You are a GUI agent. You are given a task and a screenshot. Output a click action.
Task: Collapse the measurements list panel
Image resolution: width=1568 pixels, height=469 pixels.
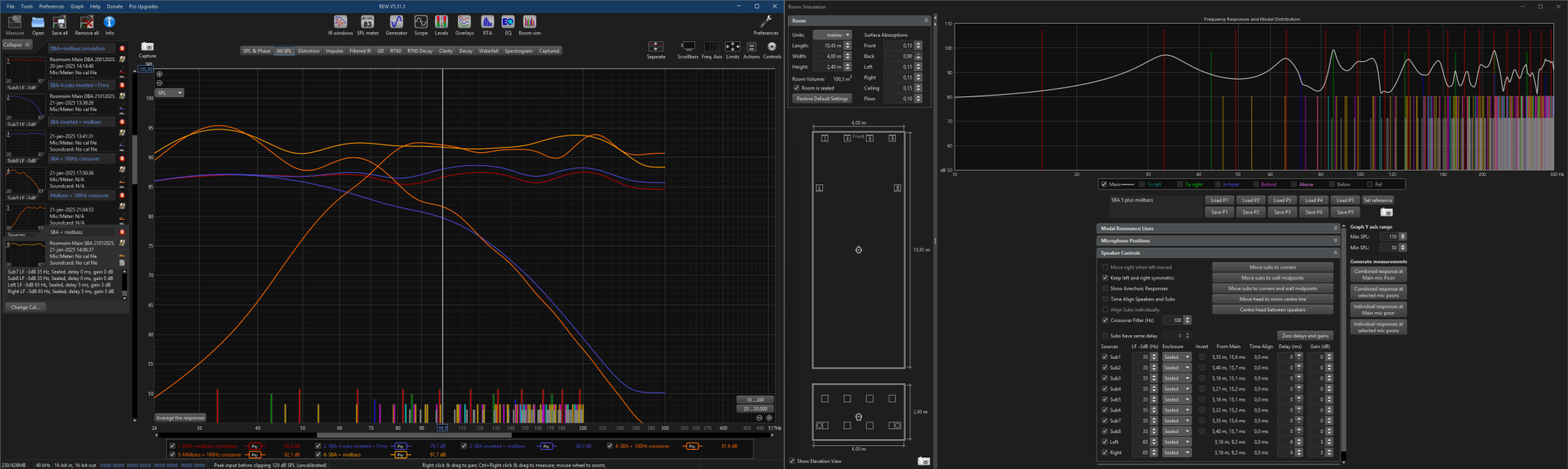click(17, 44)
